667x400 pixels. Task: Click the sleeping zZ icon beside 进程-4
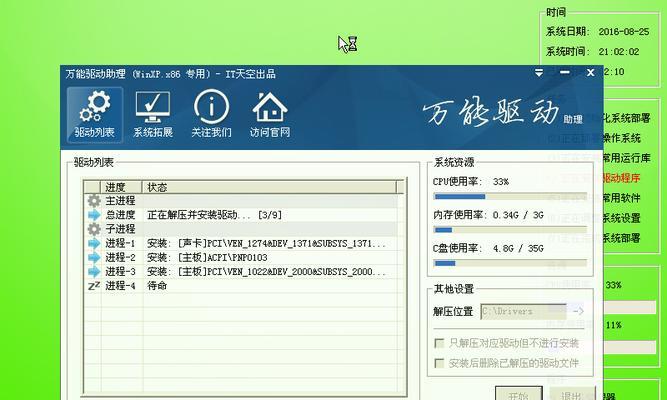tap(94, 286)
